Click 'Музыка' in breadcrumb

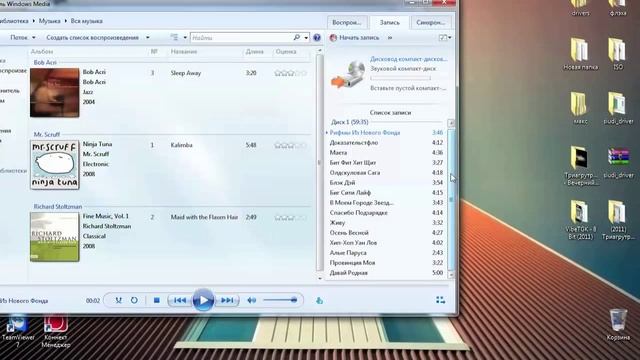[x=49, y=21]
